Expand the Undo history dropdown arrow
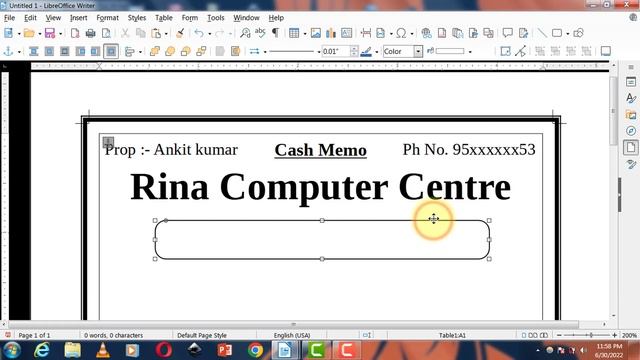Image resolution: width=640 pixels, height=360 pixels. (x=209, y=33)
